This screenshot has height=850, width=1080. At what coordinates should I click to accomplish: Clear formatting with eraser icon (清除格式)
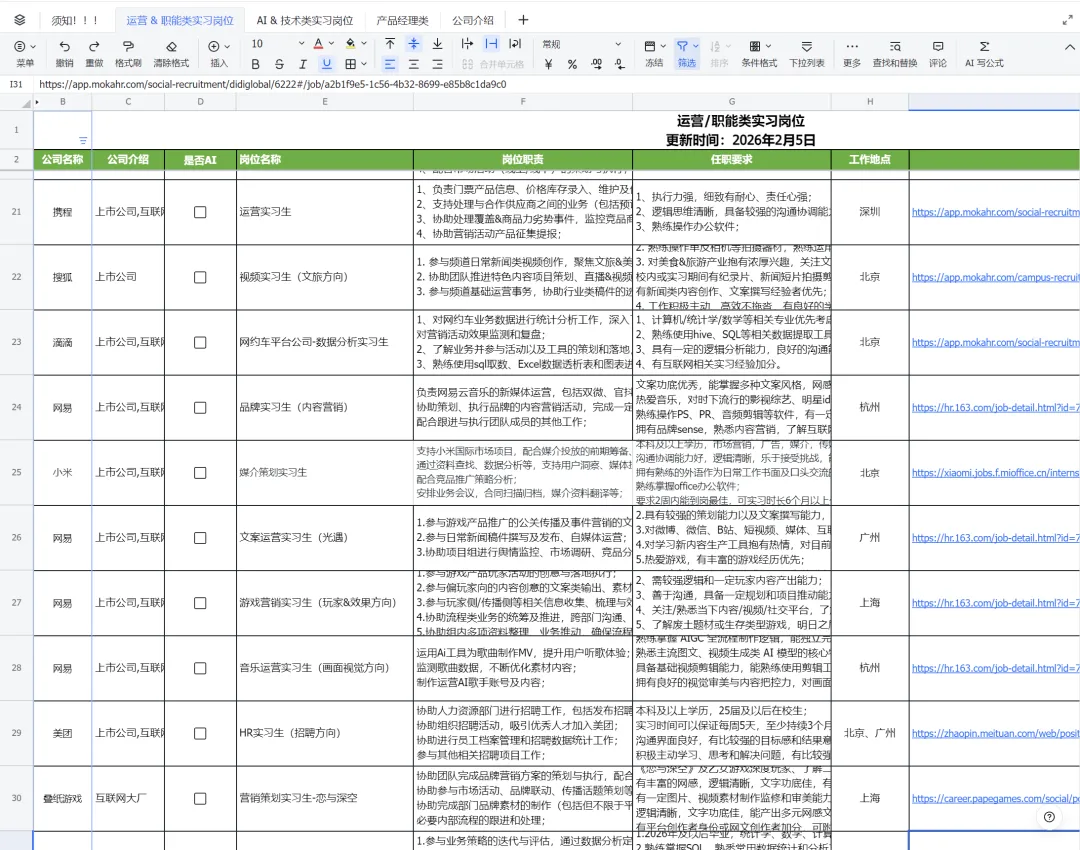coord(171,53)
